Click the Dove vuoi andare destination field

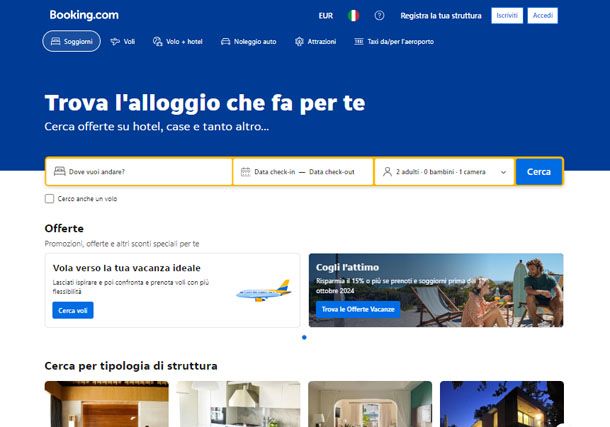(139, 172)
